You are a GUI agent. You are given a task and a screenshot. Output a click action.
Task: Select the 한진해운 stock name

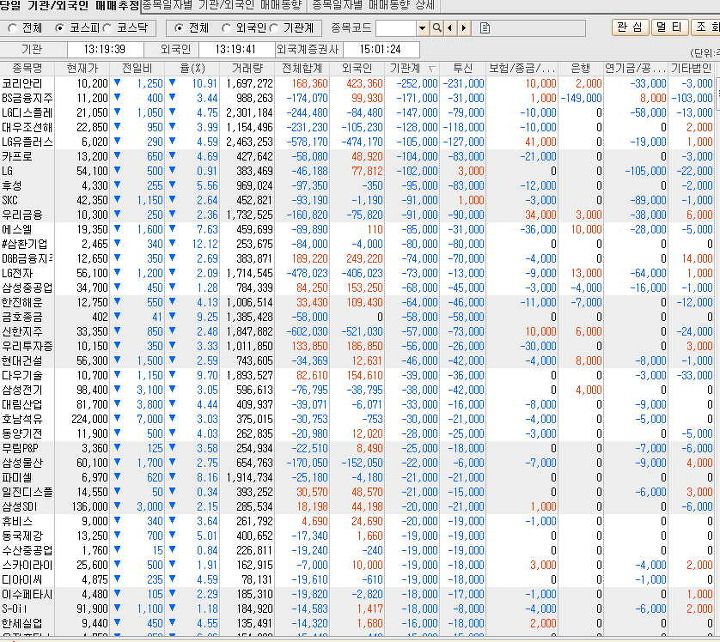coord(22,303)
